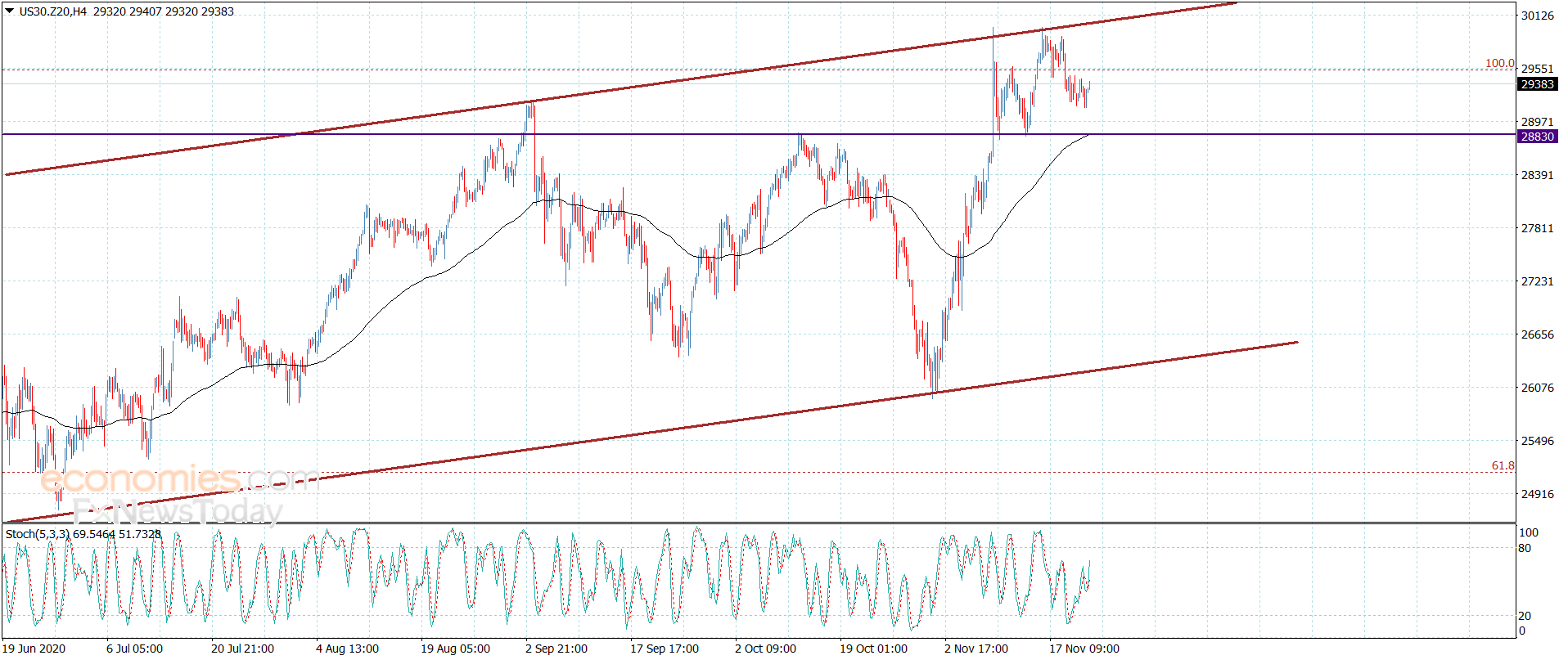Click the 2 Nov 17:00 time label
Screen dimensions: 1568x660
point(976,649)
